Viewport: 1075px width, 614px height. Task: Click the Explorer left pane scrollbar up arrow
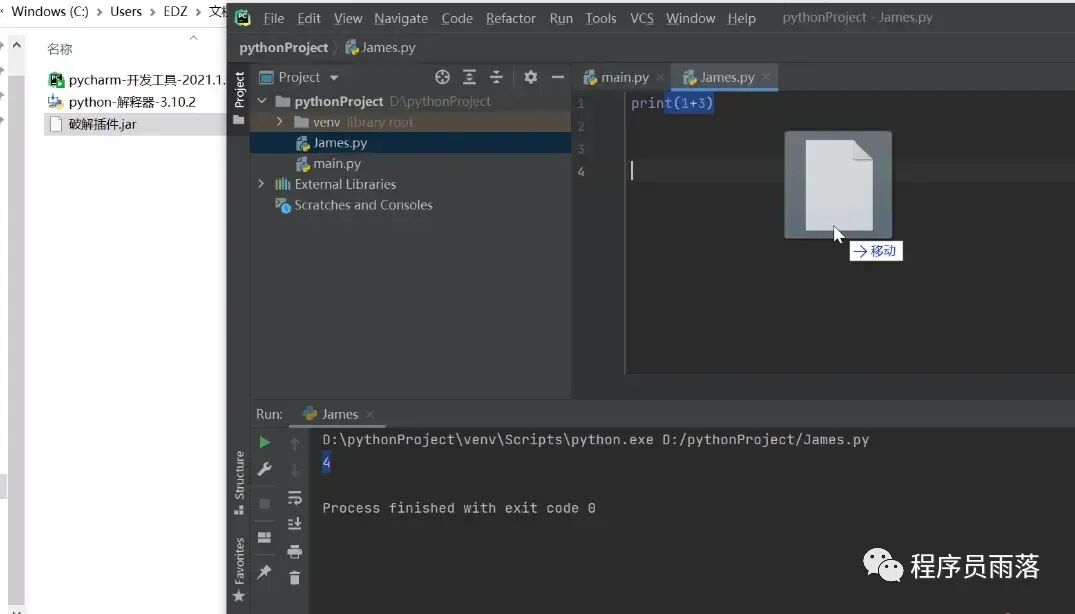[16, 45]
